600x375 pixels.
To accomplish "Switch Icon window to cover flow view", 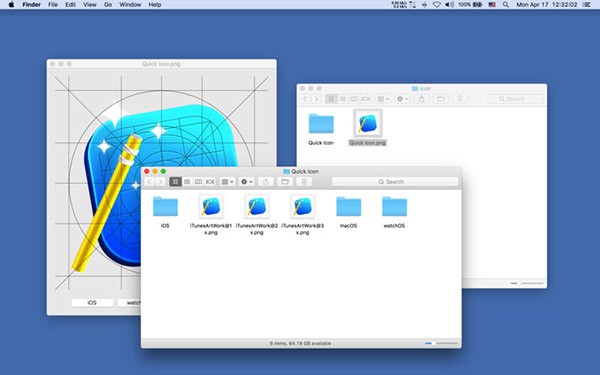I will [366, 99].
